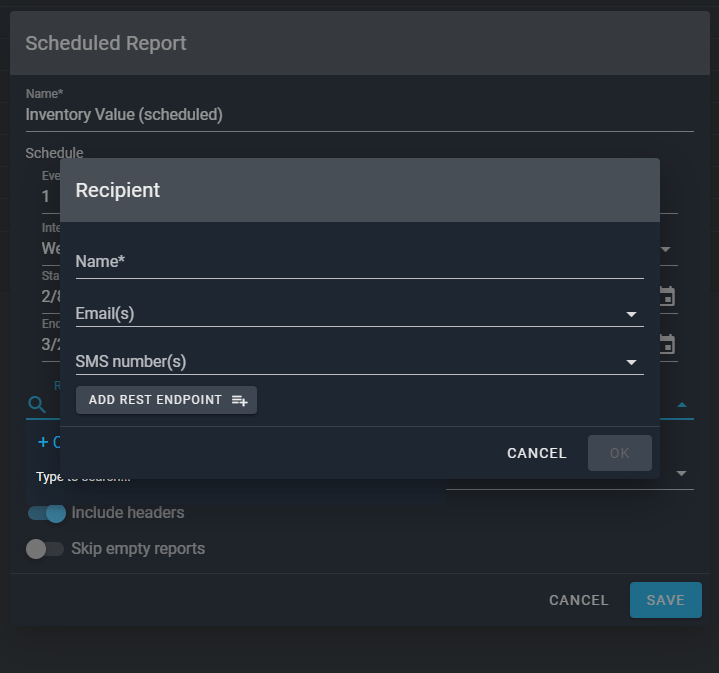Image resolution: width=719 pixels, height=673 pixels.
Task: Click SAVE on the Scheduled Report
Action: [x=665, y=600]
